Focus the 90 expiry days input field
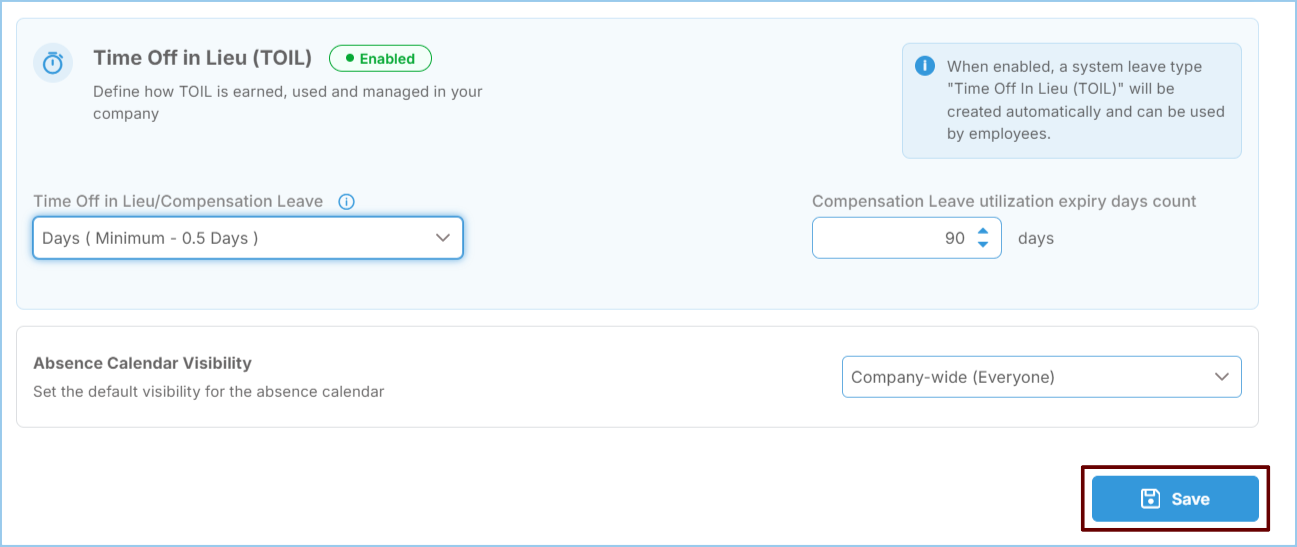1297x547 pixels. pos(906,238)
